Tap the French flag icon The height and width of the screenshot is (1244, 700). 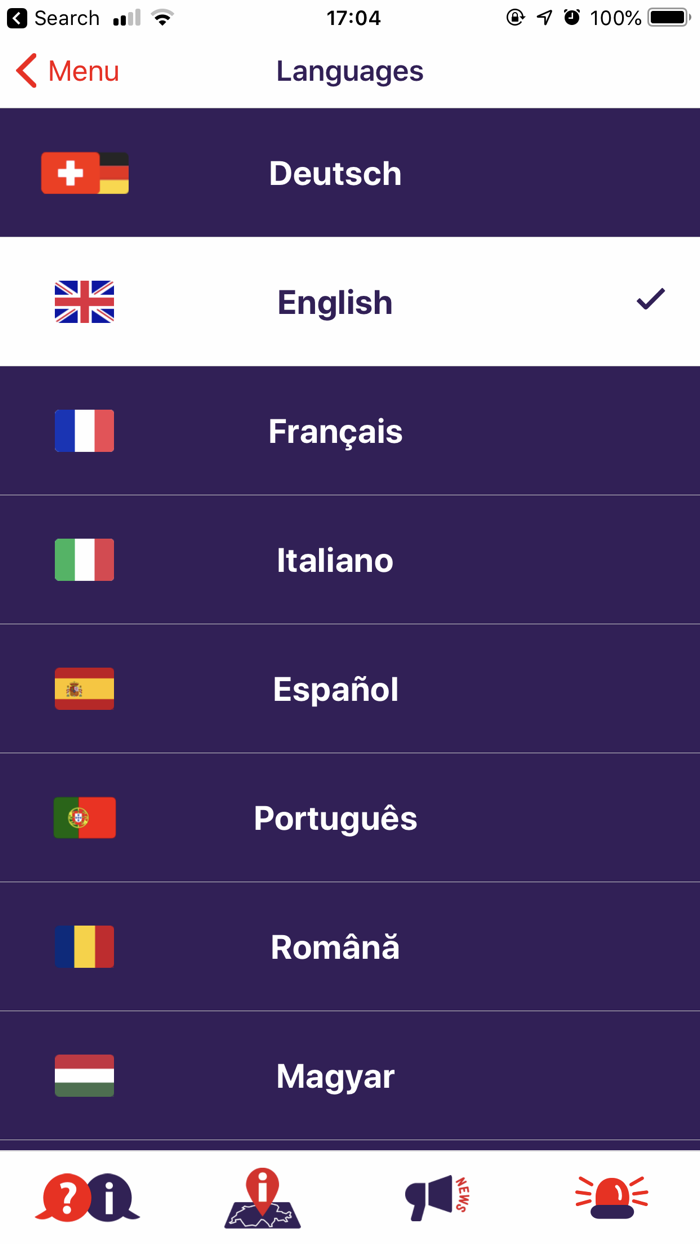(84, 431)
